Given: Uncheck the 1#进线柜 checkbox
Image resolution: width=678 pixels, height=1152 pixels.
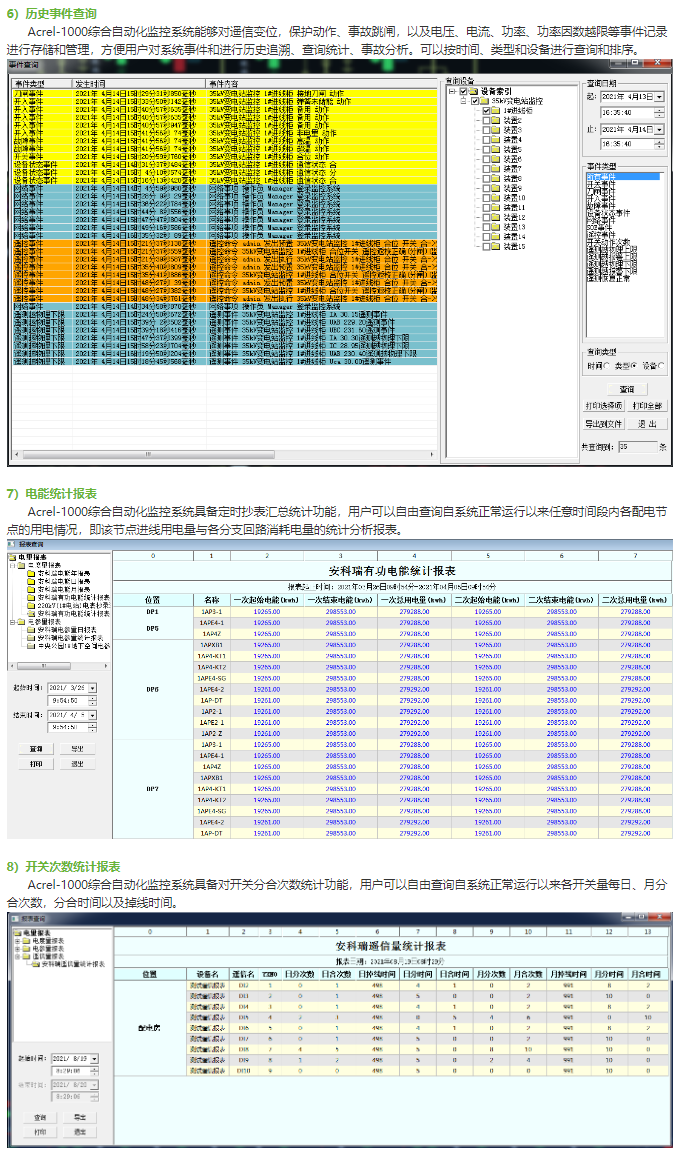Looking at the screenshot, I should (x=486, y=111).
